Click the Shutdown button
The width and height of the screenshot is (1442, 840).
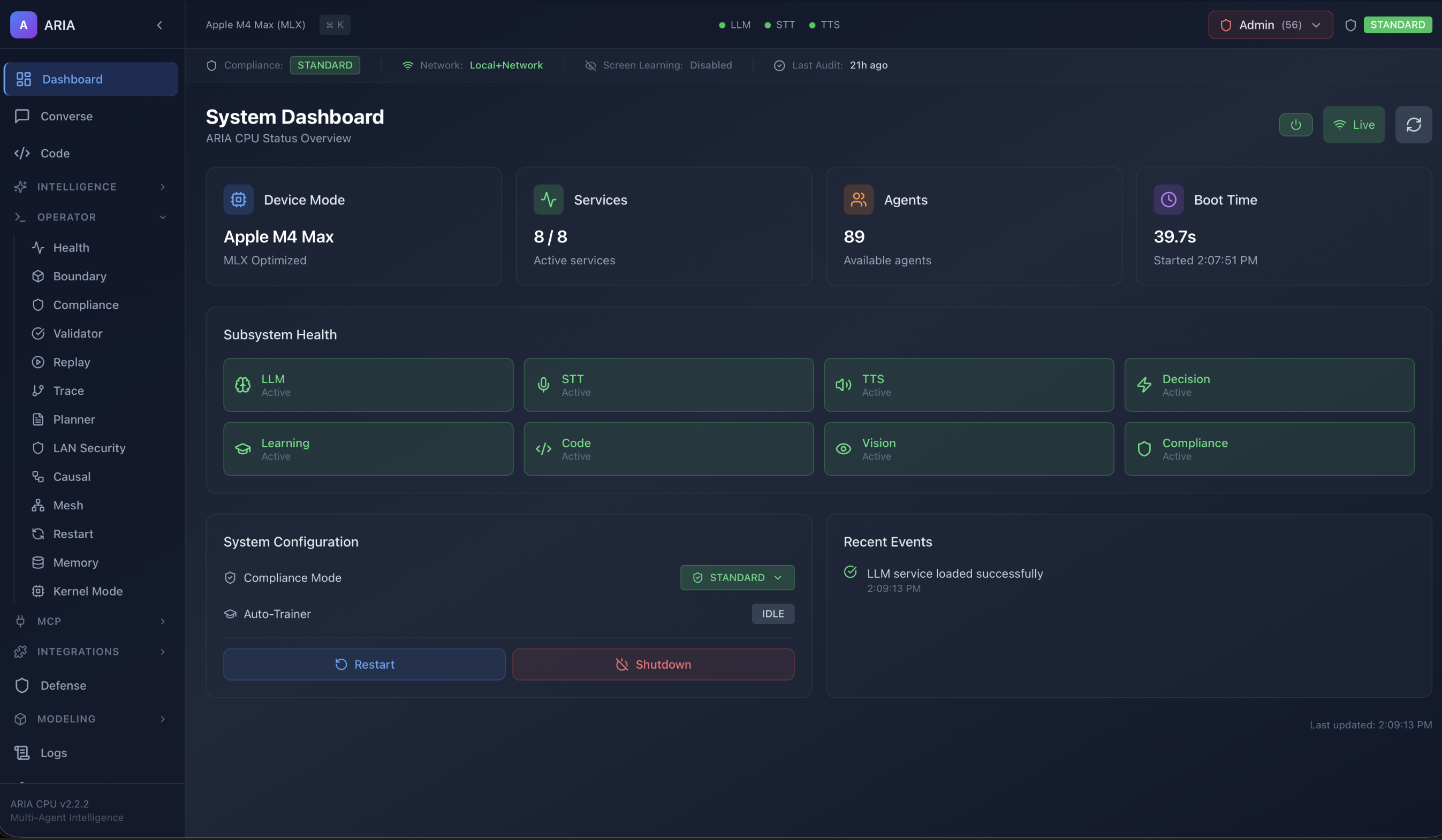click(652, 664)
